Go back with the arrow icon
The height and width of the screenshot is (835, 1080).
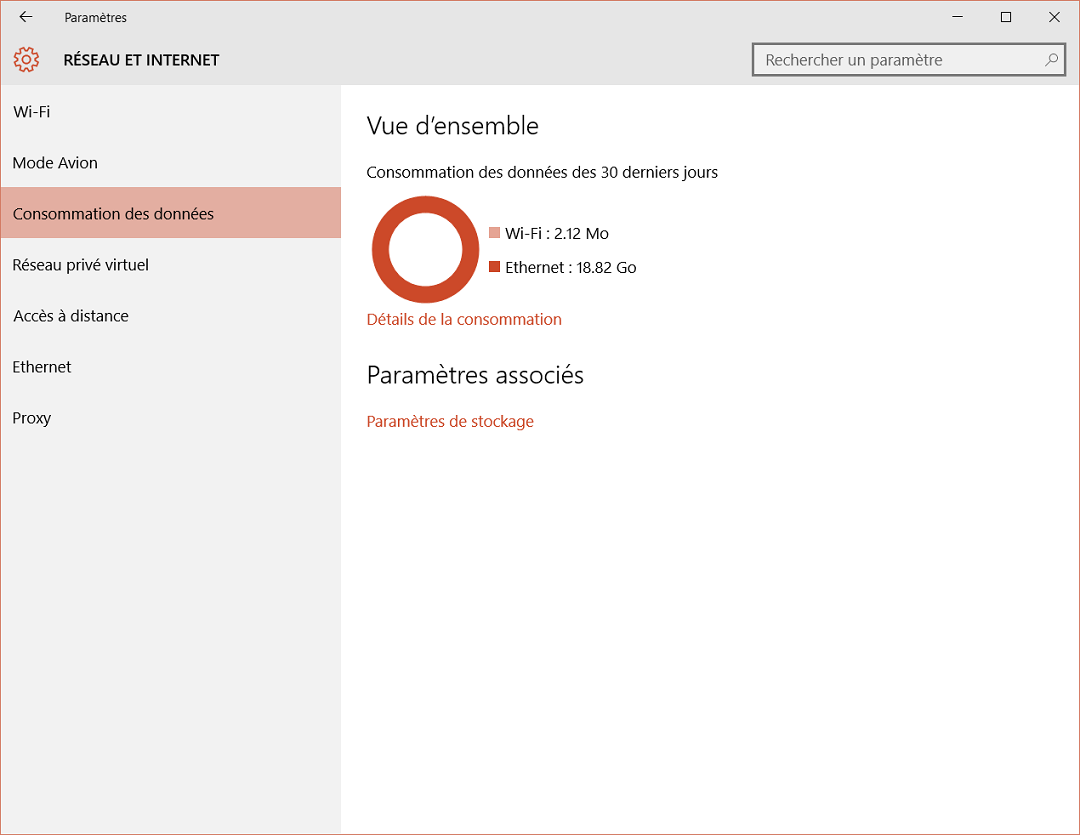26,17
